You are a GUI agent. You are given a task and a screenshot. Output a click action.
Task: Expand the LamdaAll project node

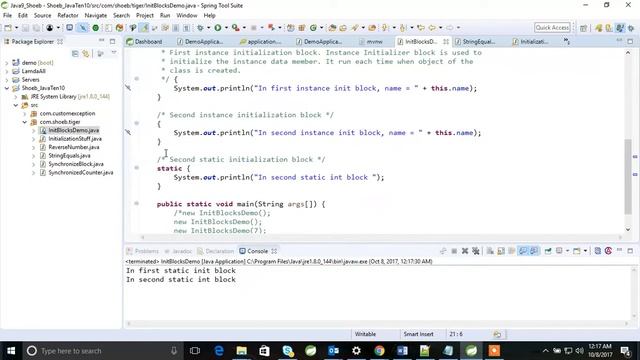coord(7,71)
